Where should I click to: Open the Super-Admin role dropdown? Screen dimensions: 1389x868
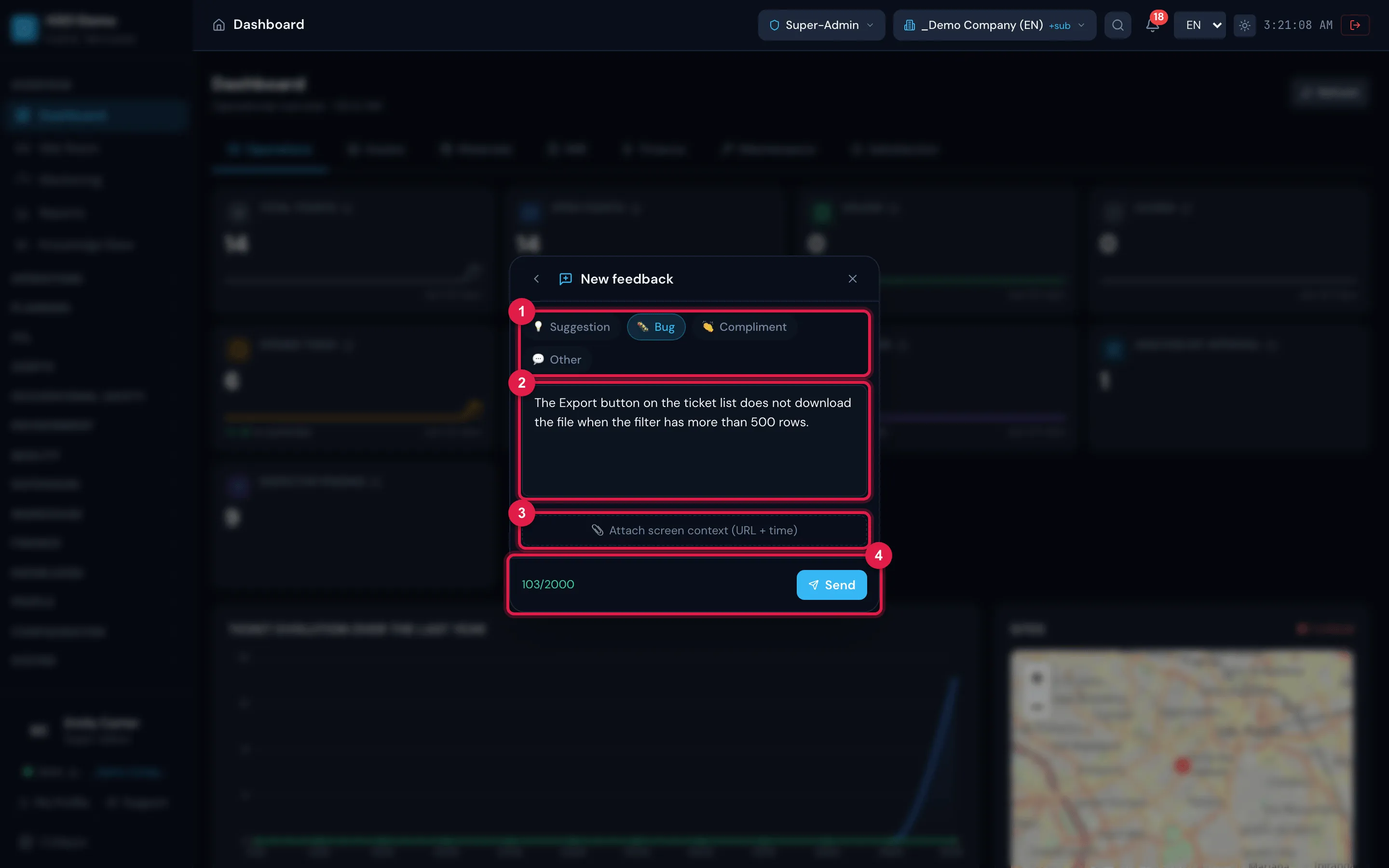(x=821, y=25)
